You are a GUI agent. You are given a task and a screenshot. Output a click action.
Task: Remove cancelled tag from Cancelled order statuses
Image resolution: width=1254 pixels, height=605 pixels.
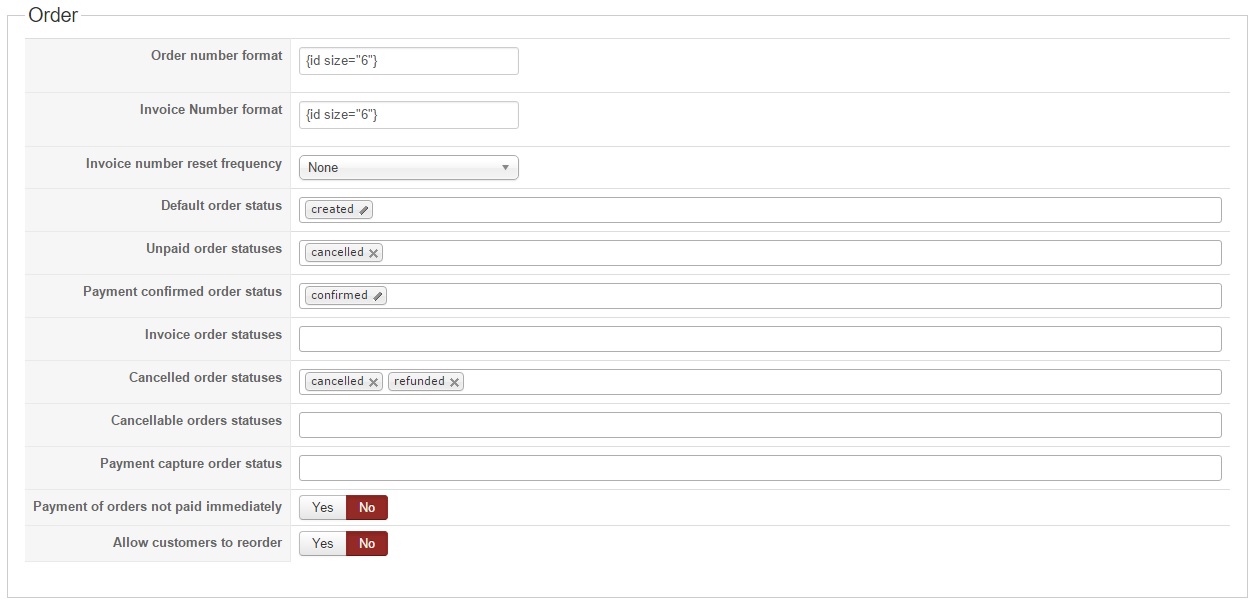[x=373, y=382]
